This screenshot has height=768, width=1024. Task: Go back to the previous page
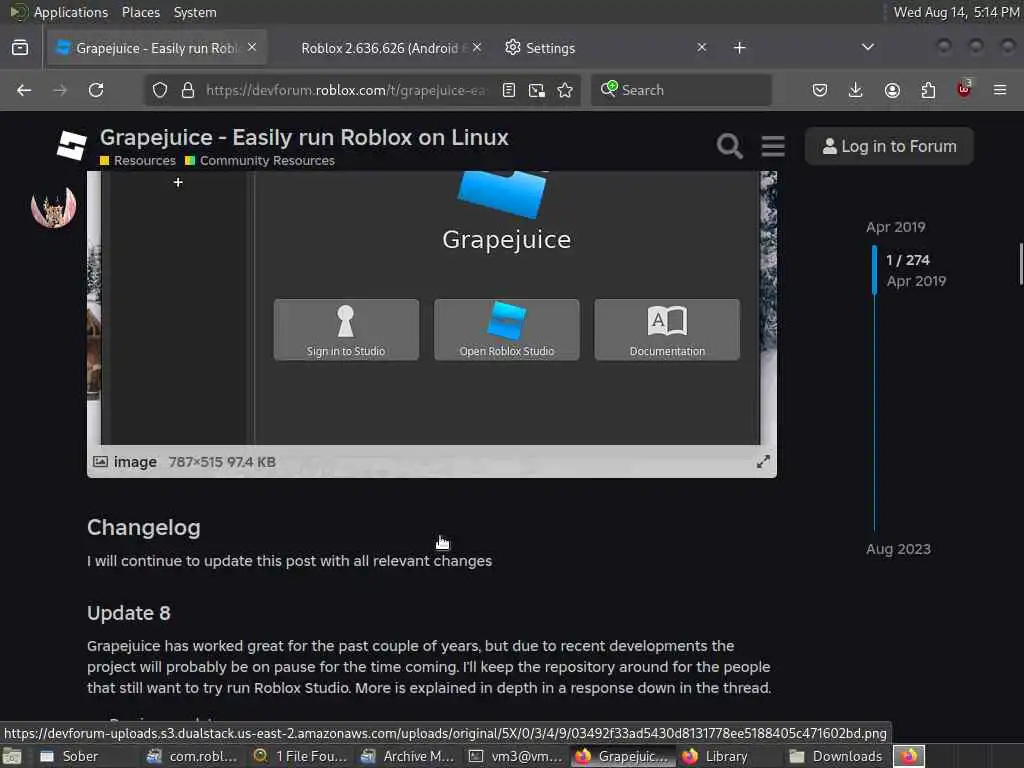24,90
